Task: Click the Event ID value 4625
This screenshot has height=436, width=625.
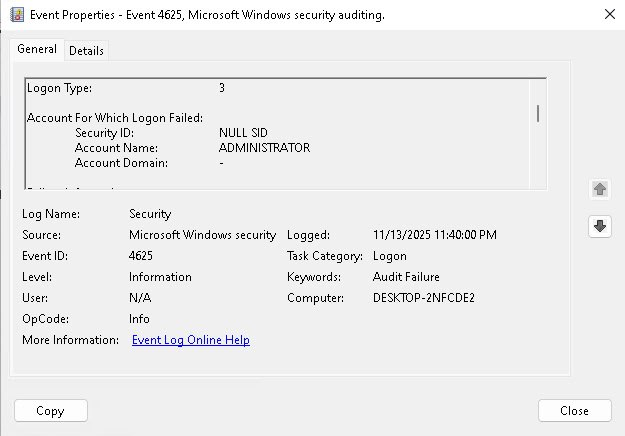Action: click(x=141, y=256)
